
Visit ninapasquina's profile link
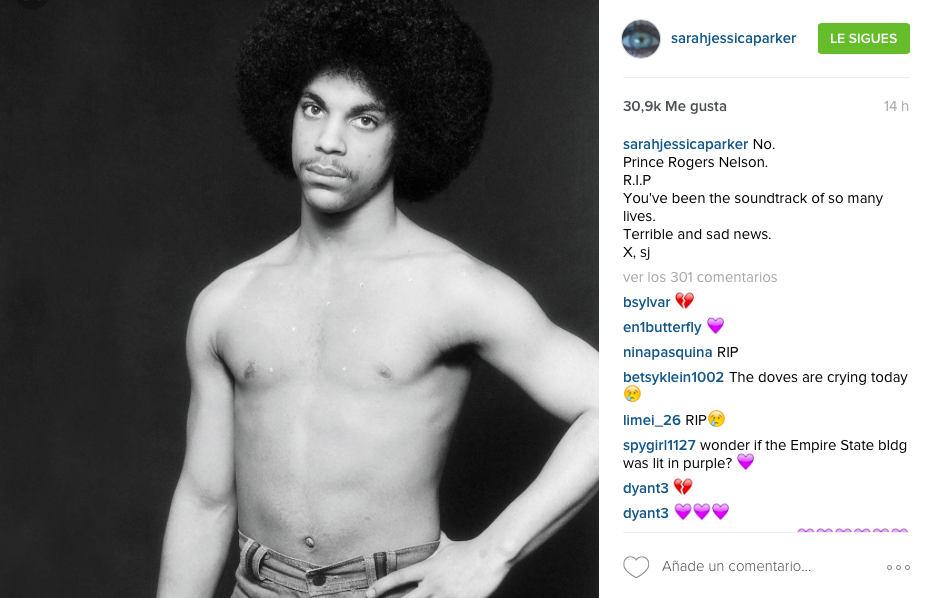click(667, 352)
